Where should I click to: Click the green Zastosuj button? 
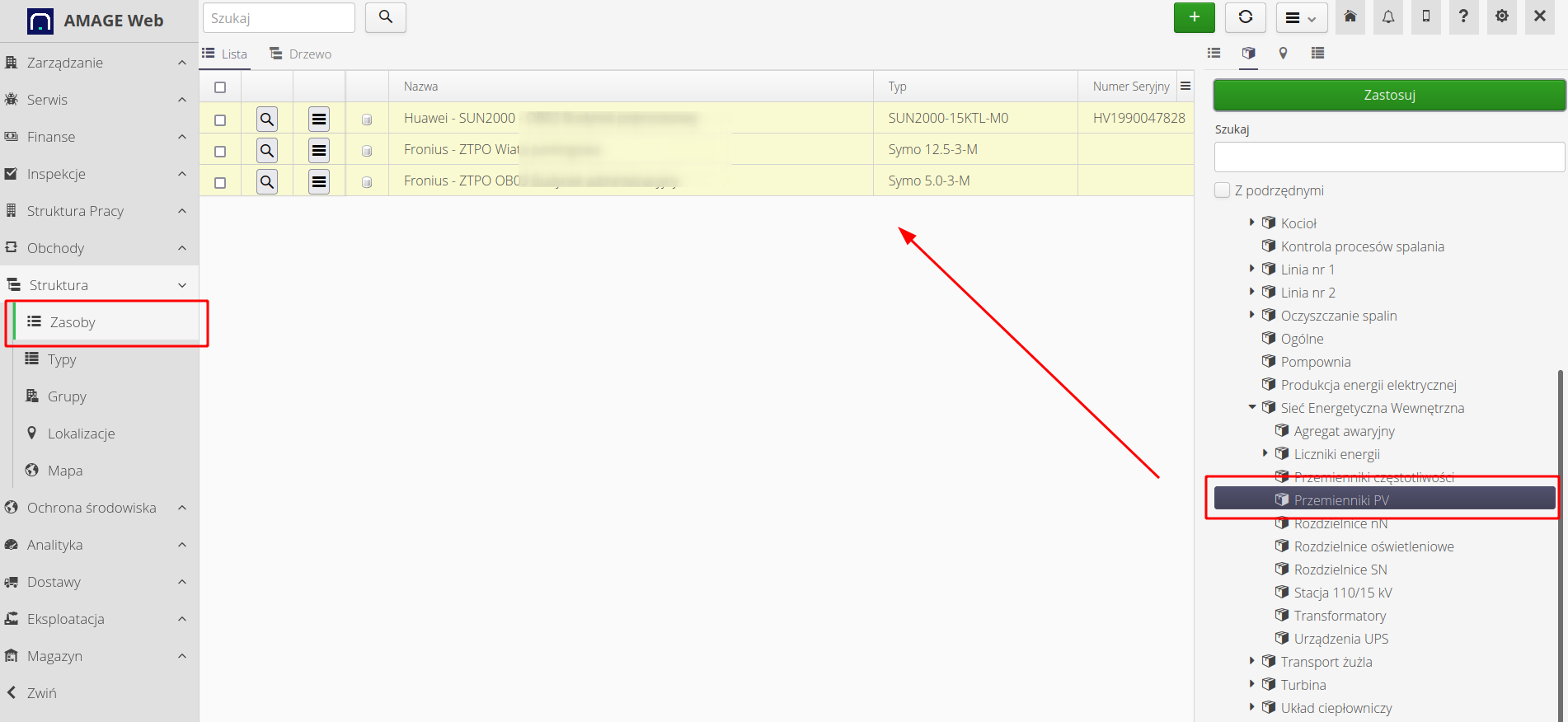pos(1389,95)
